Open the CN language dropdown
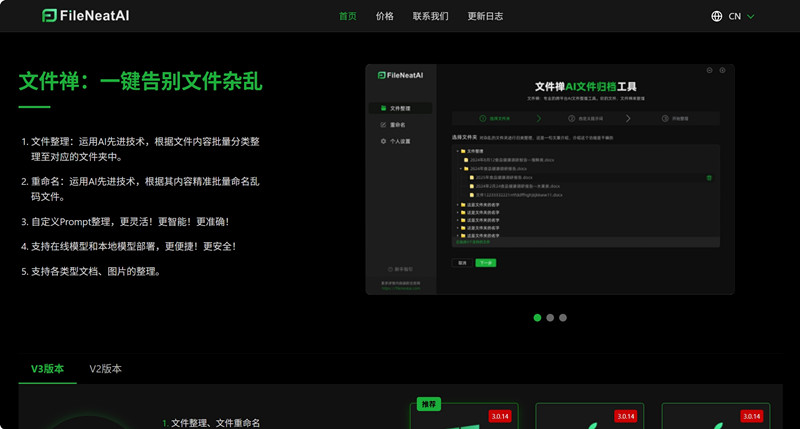Viewport: 800px width, 429px height. coord(733,16)
